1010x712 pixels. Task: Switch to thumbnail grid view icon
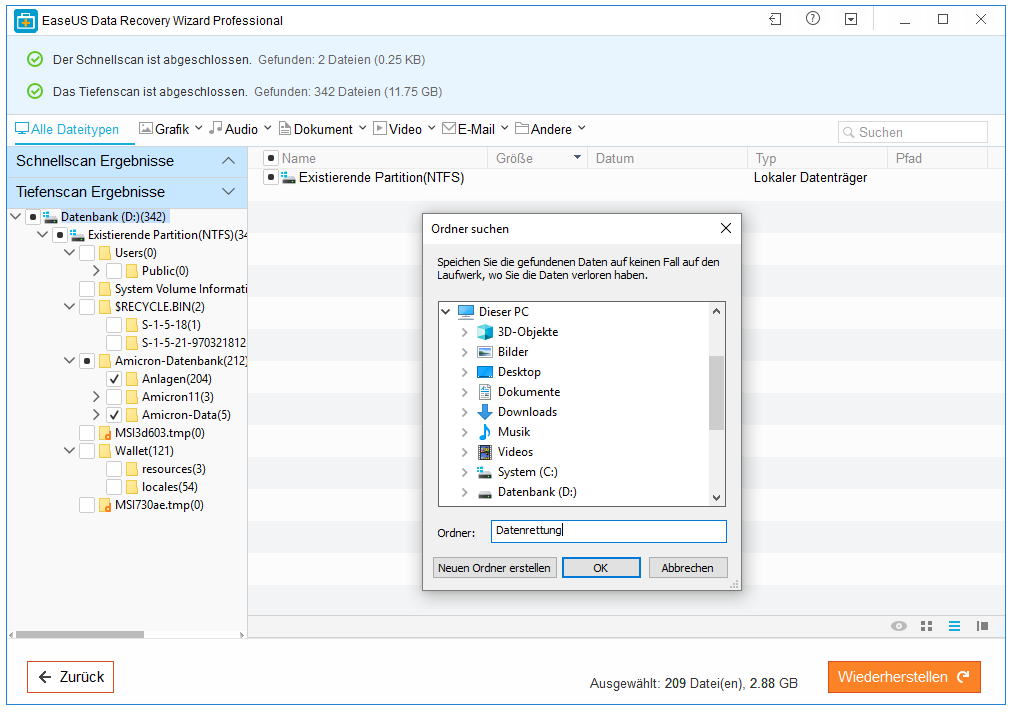[x=926, y=626]
